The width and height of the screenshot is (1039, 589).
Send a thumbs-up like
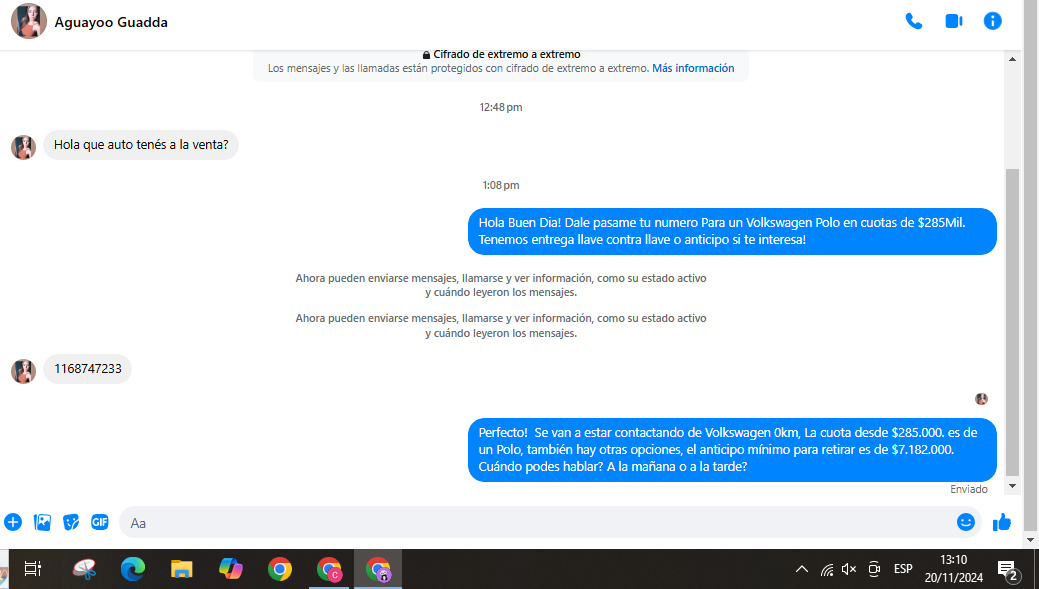1001,522
